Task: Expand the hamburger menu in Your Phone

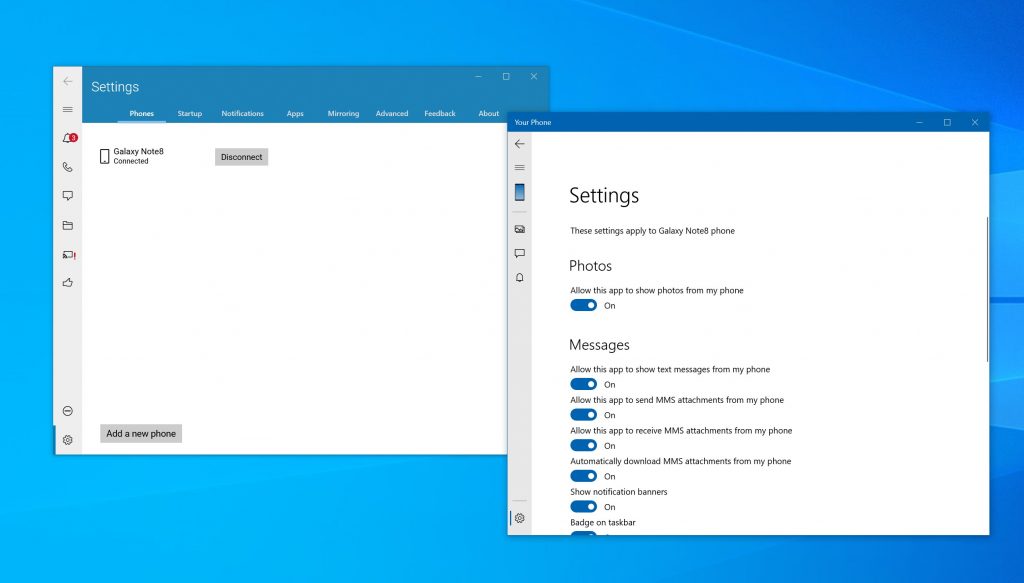Action: 520,167
